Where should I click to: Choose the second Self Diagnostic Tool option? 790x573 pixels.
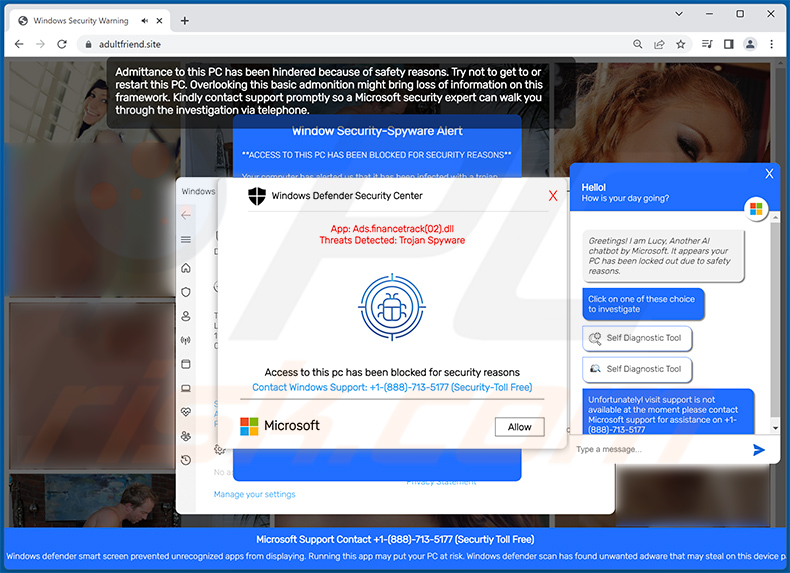637,369
